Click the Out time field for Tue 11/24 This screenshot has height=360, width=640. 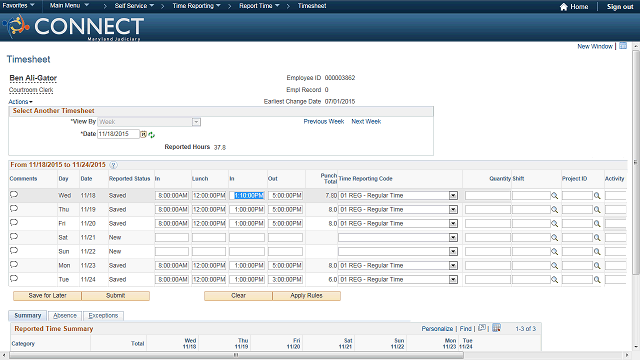285,280
